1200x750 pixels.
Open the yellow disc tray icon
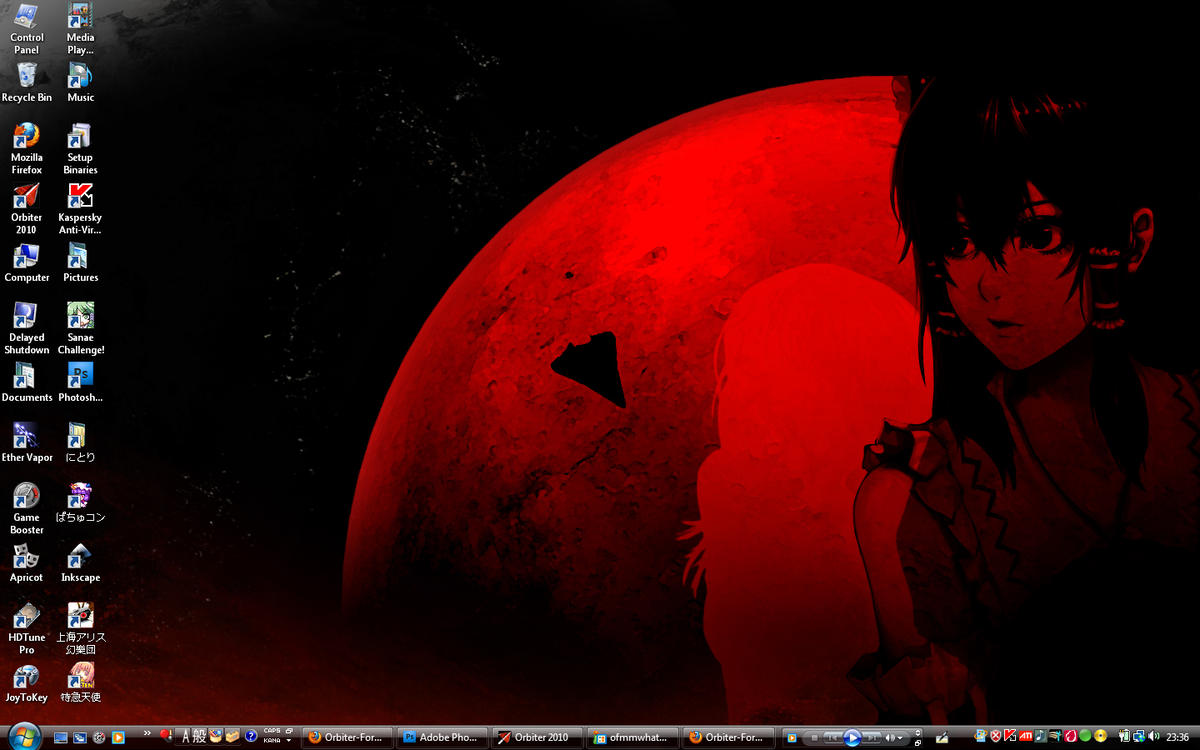[x=1100, y=737]
